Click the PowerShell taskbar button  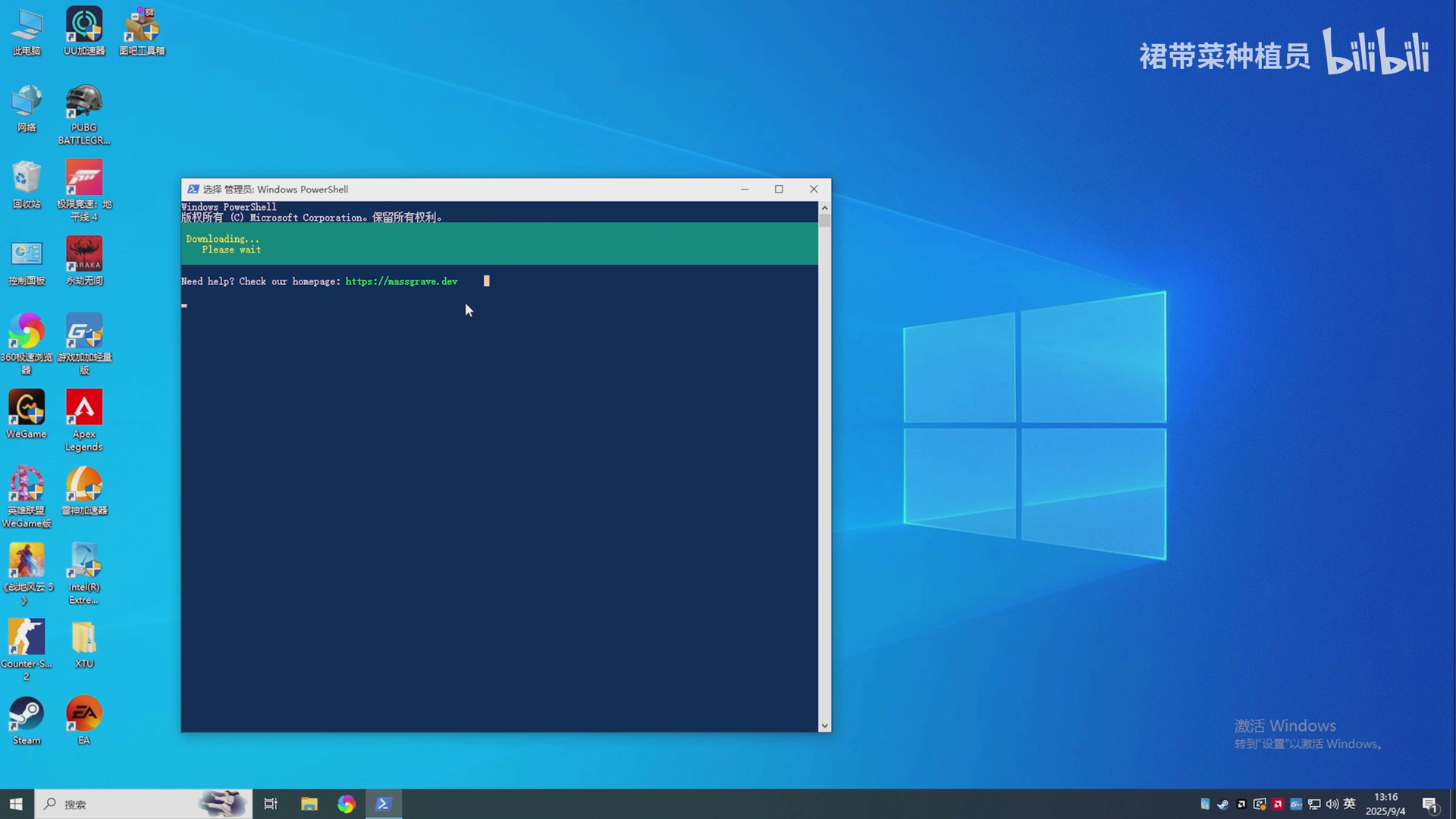click(383, 804)
